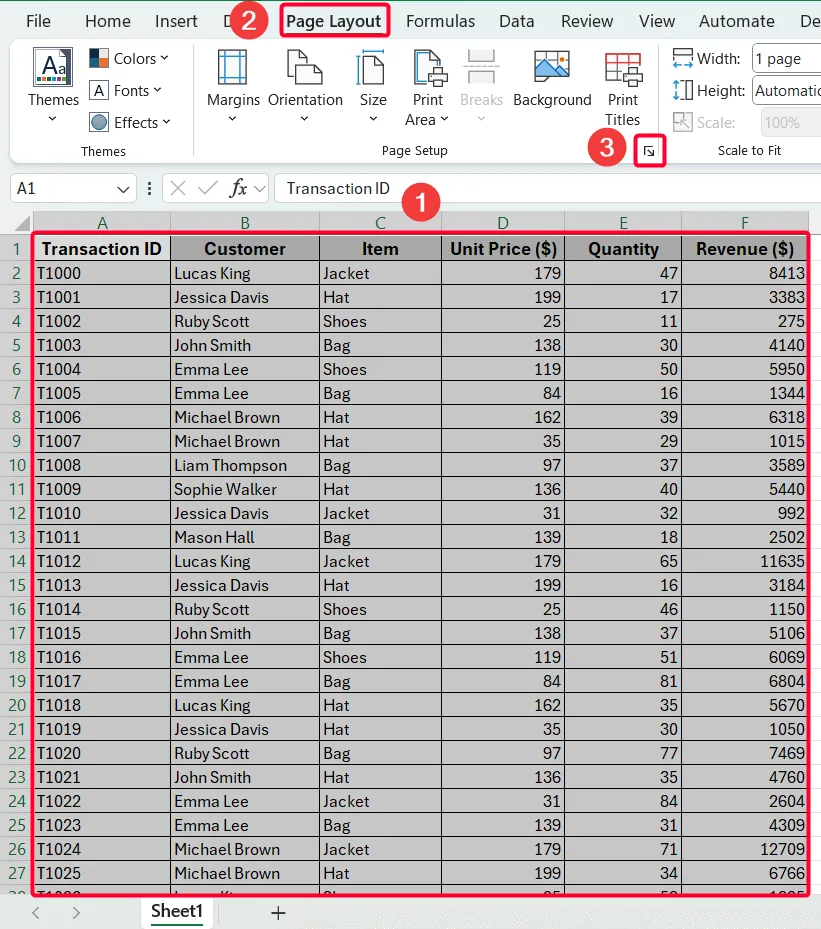Select revenue cell 12709
Image resolution: width=821 pixels, height=929 pixels.
(x=745, y=849)
